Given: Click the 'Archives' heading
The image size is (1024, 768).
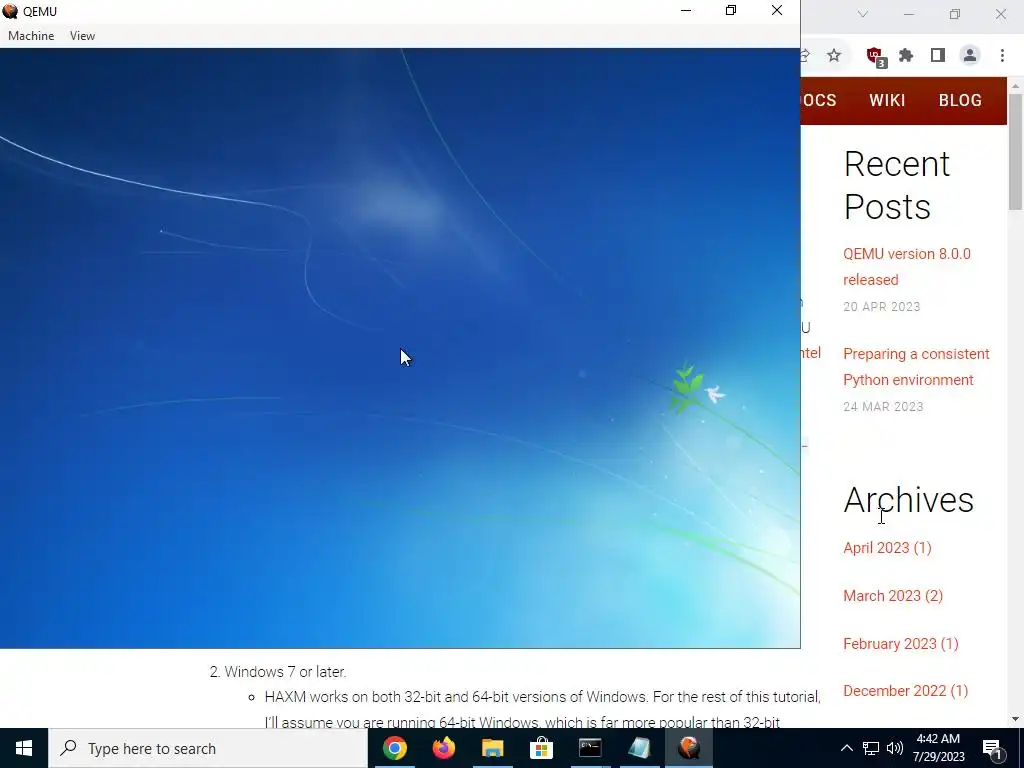Looking at the screenshot, I should (908, 500).
